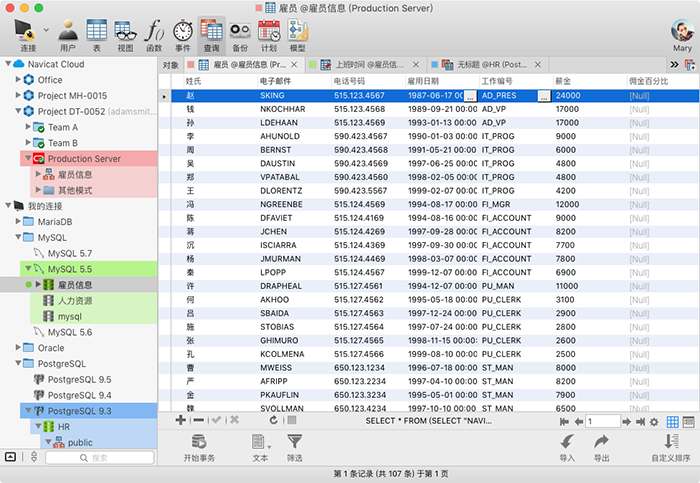700x483 pixels.
Task: Open the 函数 (Function) toolbar icon
Action: [154, 36]
